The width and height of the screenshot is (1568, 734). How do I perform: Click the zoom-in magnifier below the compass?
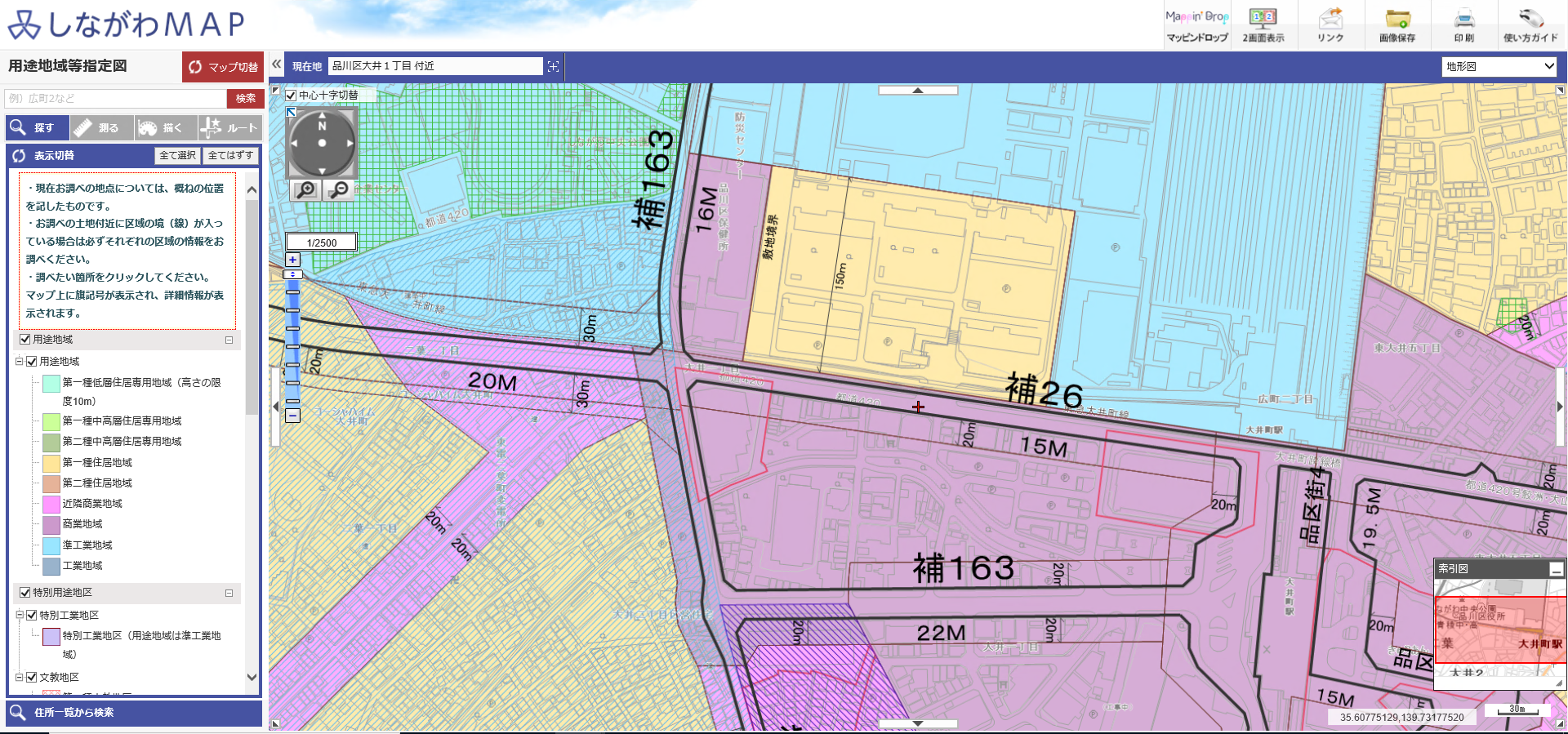[x=305, y=190]
